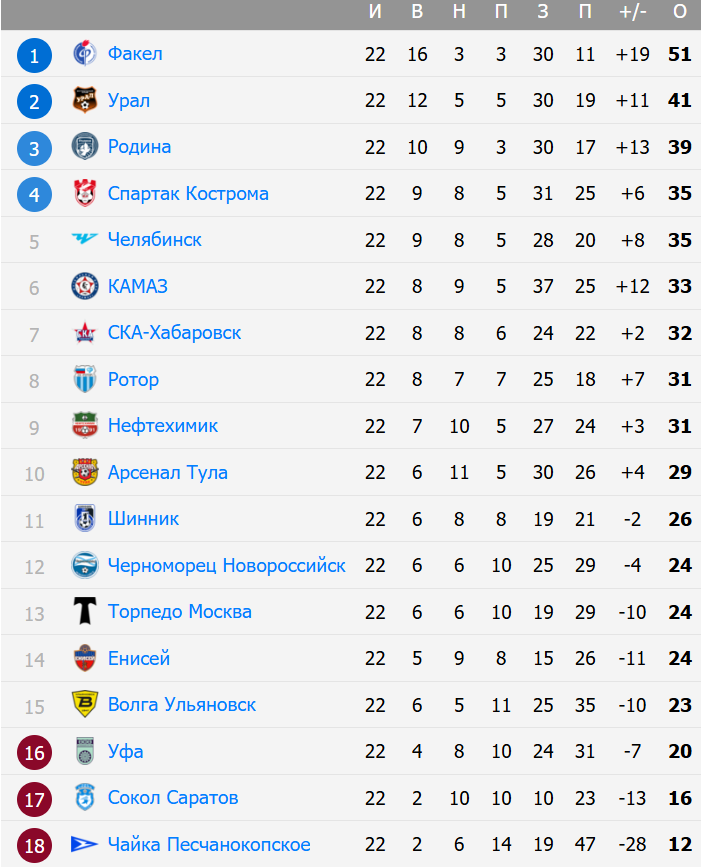Click the 'И' games played column header

coord(375,12)
